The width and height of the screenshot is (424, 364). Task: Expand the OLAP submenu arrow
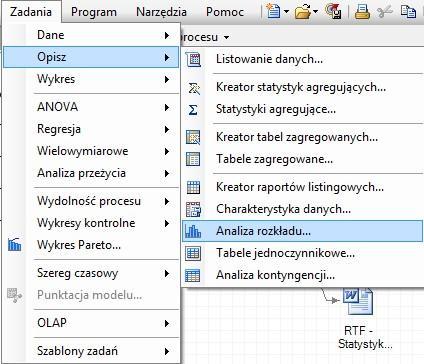(x=167, y=323)
